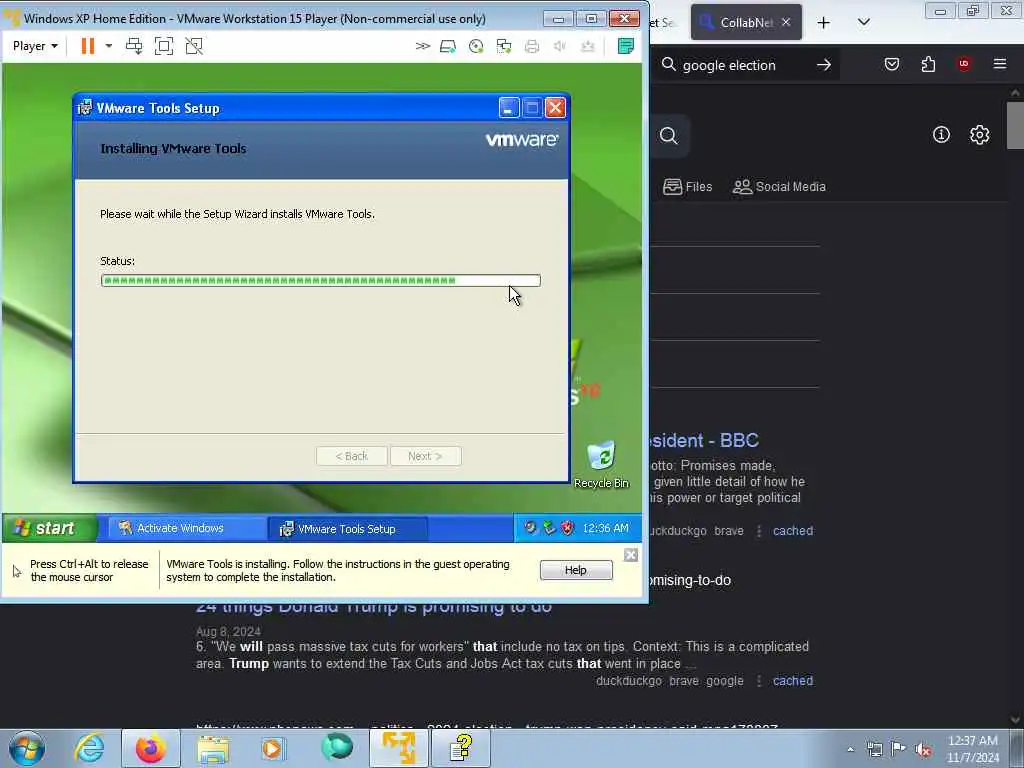1024x768 pixels.
Task: Click the VMware Tools Setup progress bar
Action: tap(321, 281)
